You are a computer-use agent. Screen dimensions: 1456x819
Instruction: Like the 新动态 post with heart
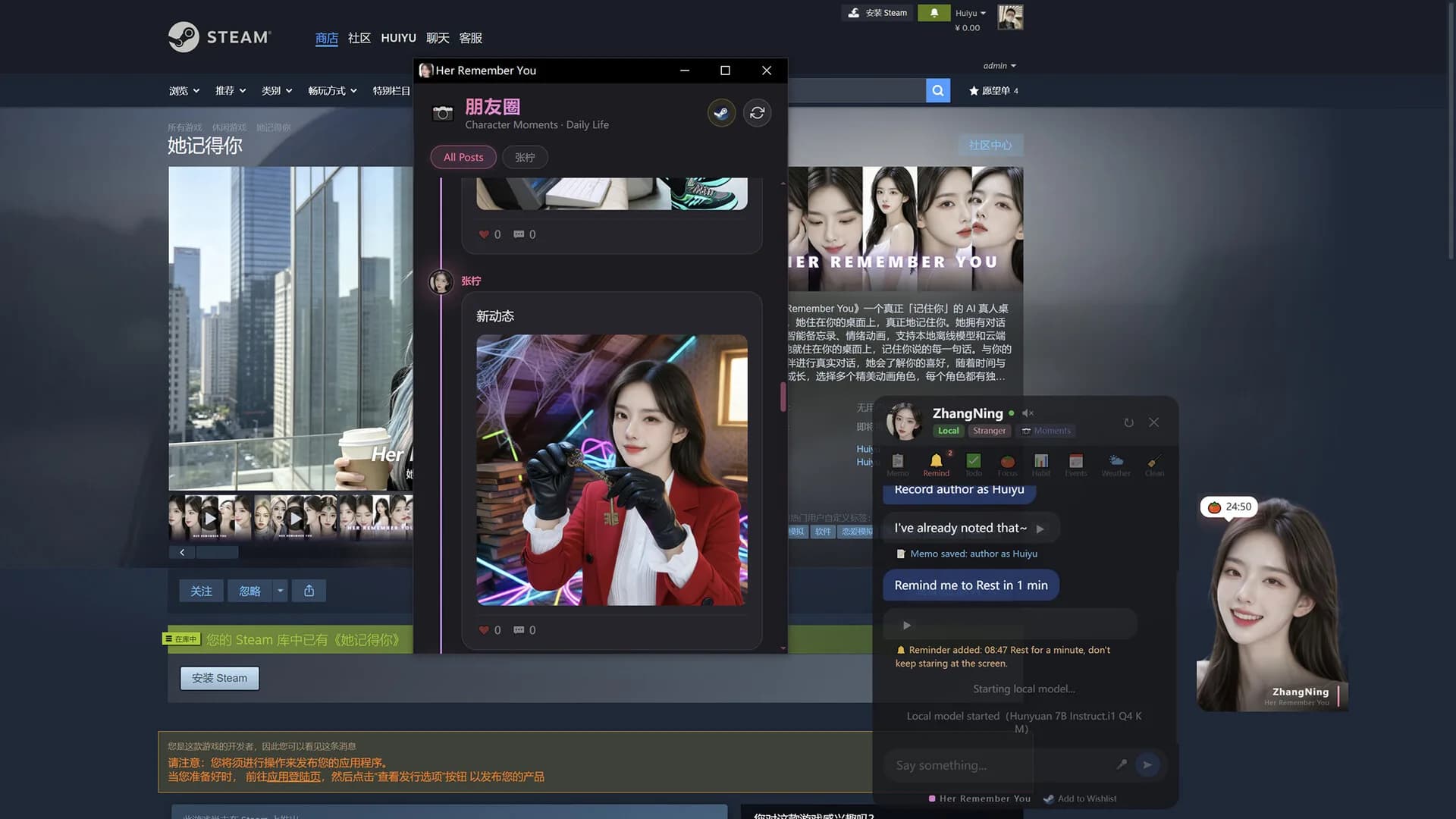pos(484,630)
